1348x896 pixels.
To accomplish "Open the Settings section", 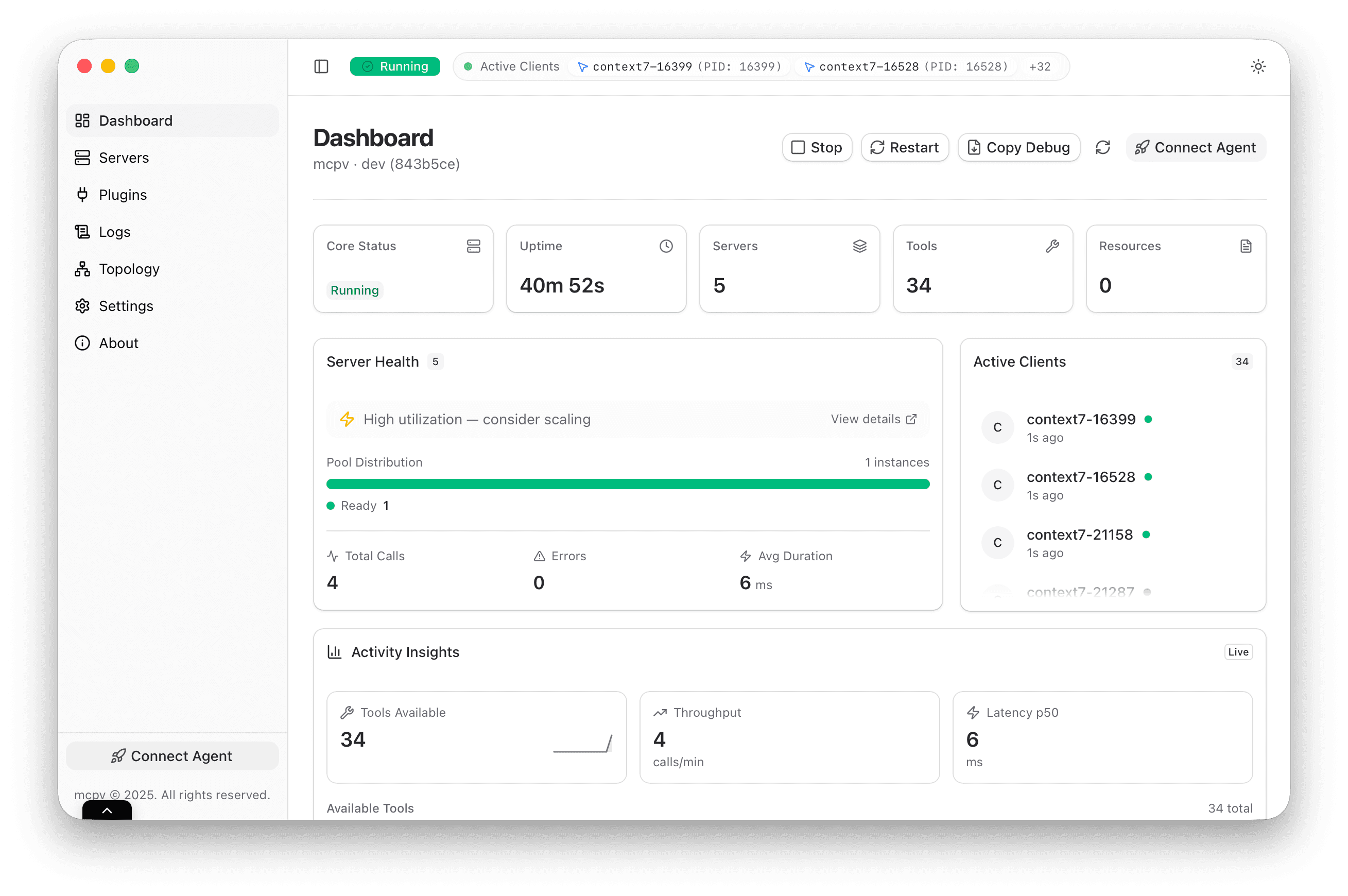I will tap(126, 306).
